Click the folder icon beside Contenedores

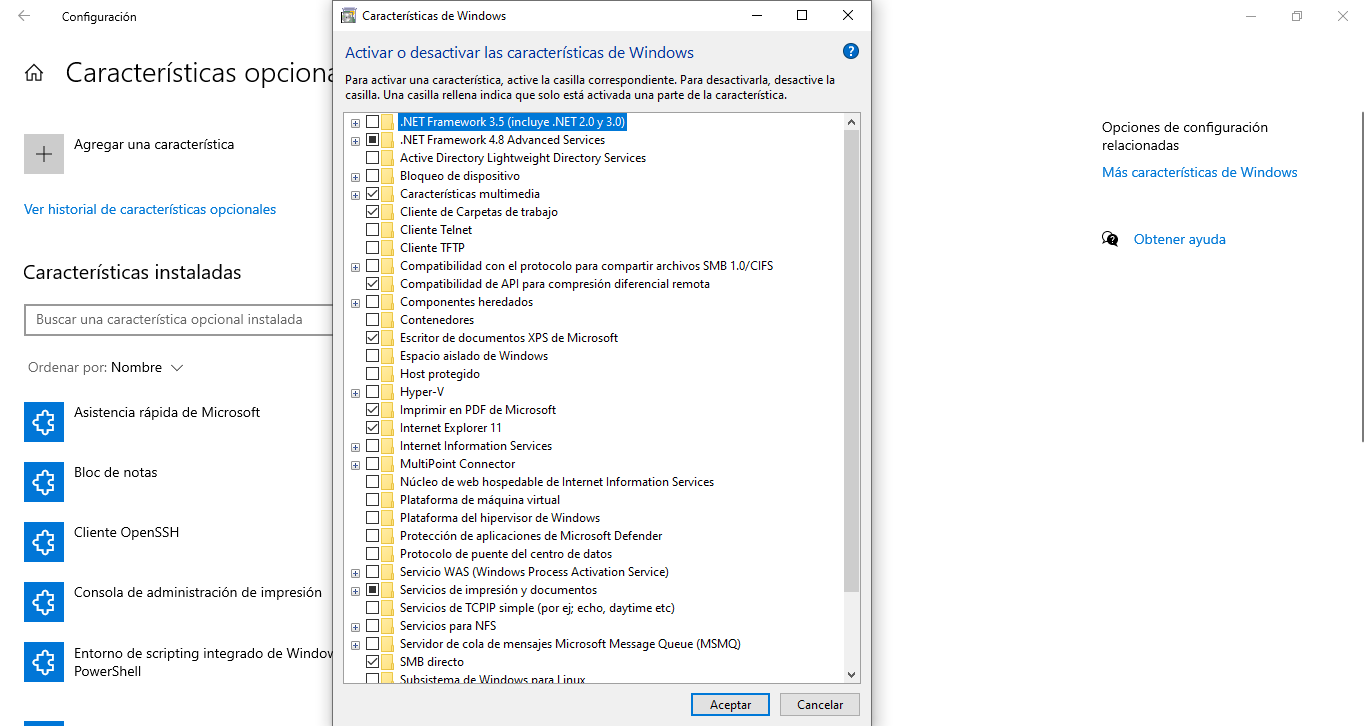point(387,320)
